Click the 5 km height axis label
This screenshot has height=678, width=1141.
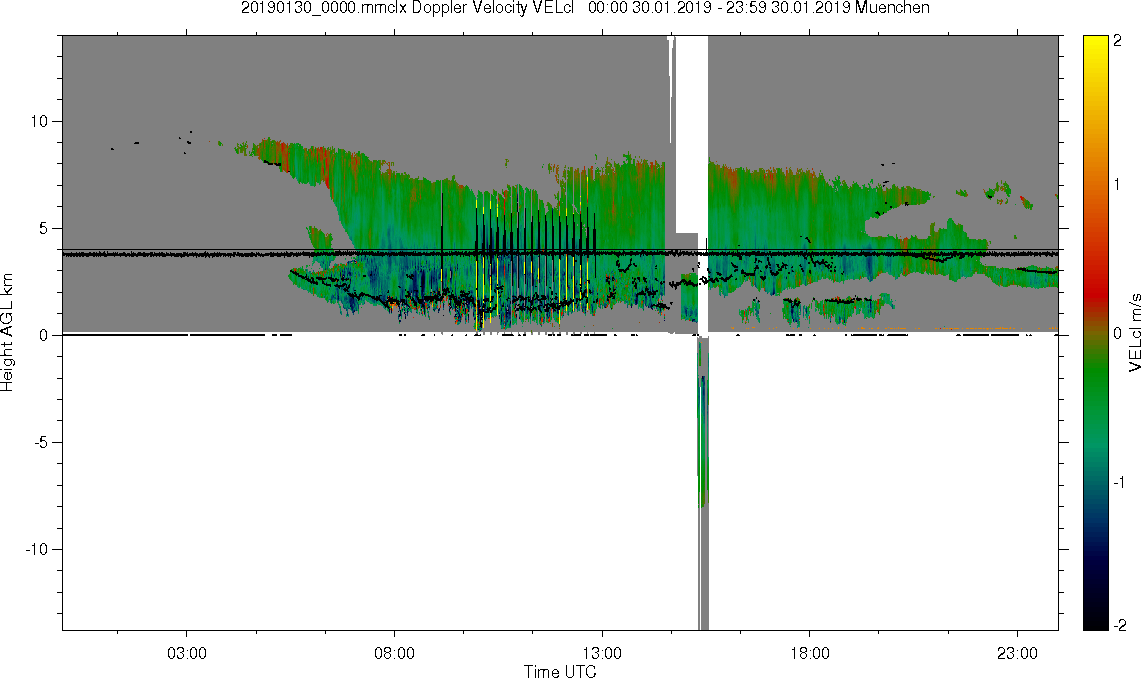pyautogui.click(x=44, y=228)
